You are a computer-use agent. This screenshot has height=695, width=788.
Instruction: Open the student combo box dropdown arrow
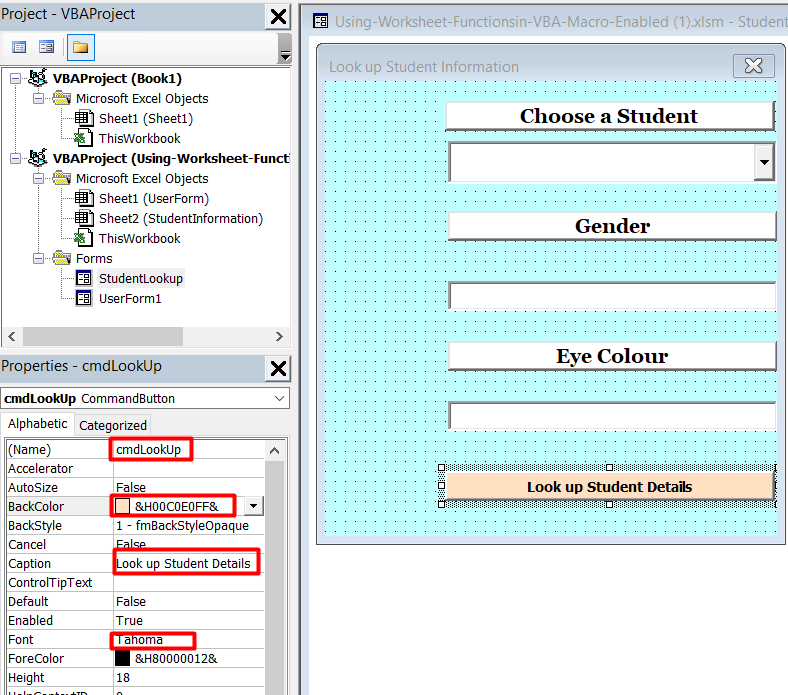click(x=764, y=162)
